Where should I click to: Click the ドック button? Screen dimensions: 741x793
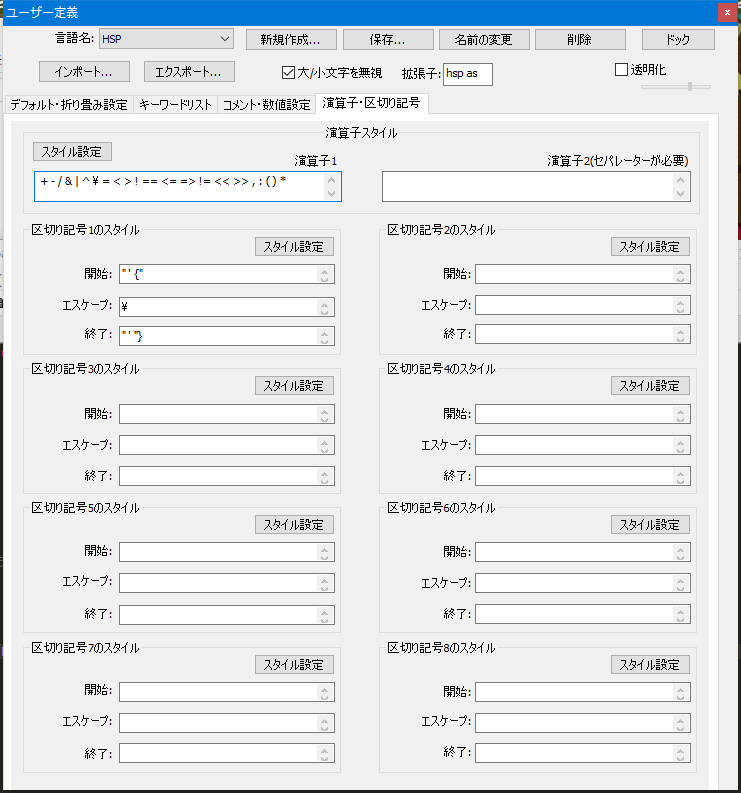tap(678, 39)
